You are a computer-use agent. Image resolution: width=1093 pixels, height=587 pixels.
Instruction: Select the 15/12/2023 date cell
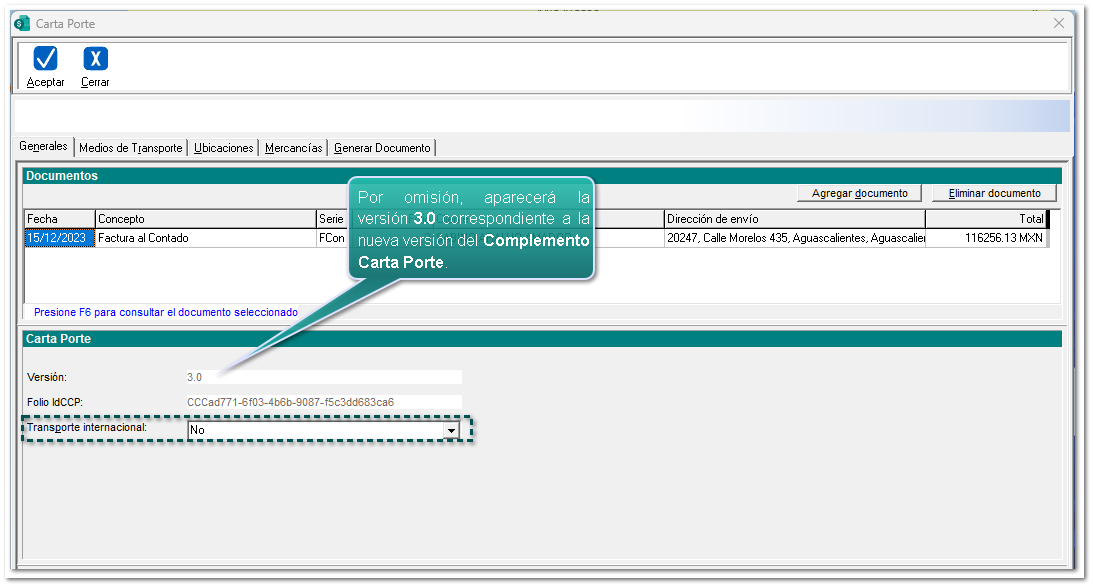(59, 238)
